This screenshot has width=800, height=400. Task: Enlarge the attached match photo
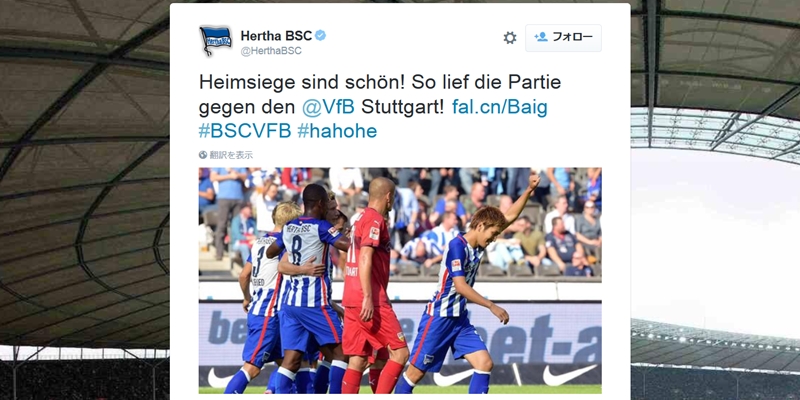click(400, 280)
